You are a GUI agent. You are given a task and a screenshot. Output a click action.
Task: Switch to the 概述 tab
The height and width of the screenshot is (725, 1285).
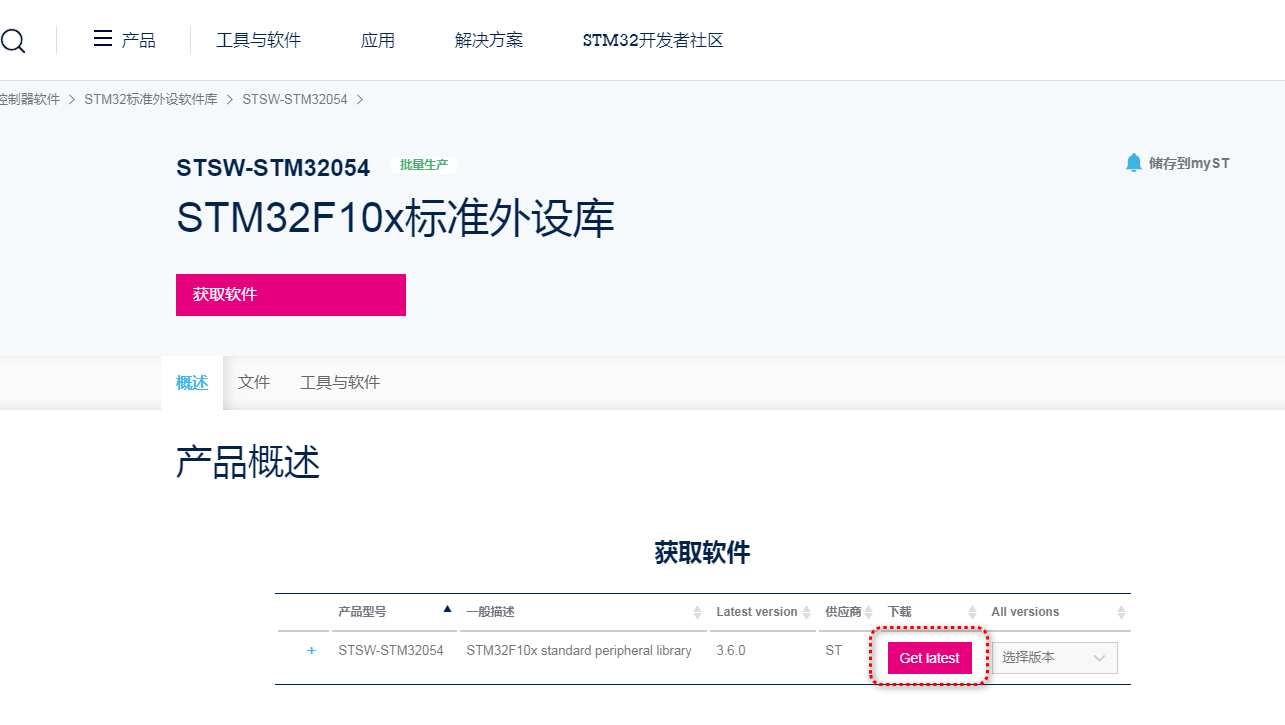pyautogui.click(x=192, y=382)
